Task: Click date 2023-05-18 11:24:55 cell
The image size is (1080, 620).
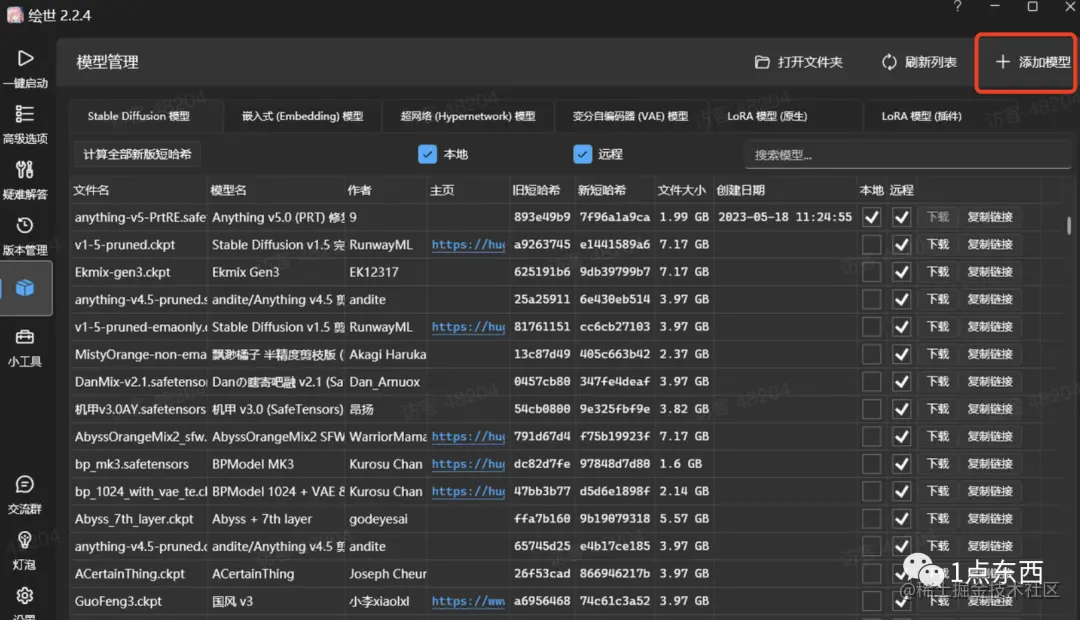Action: [785, 217]
